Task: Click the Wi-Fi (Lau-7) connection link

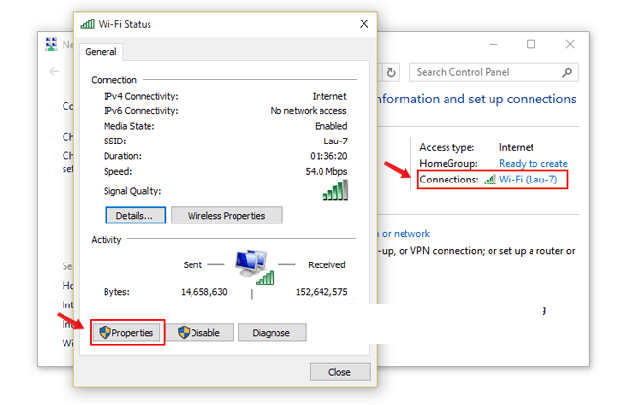Action: (528, 179)
